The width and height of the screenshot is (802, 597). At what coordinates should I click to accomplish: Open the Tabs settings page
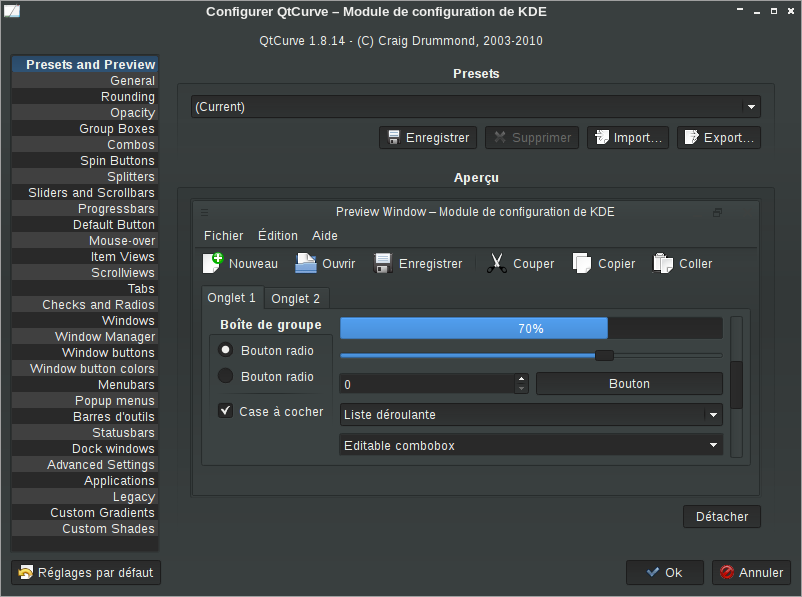pos(85,289)
